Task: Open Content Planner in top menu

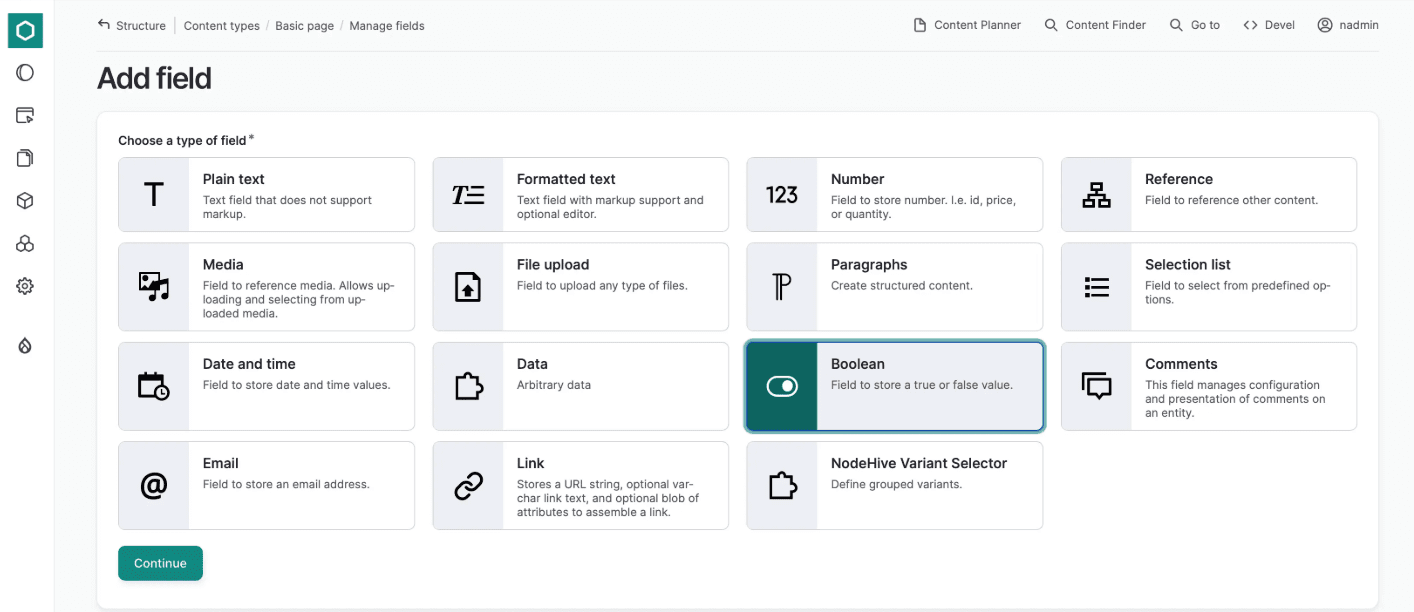Action: coord(967,25)
